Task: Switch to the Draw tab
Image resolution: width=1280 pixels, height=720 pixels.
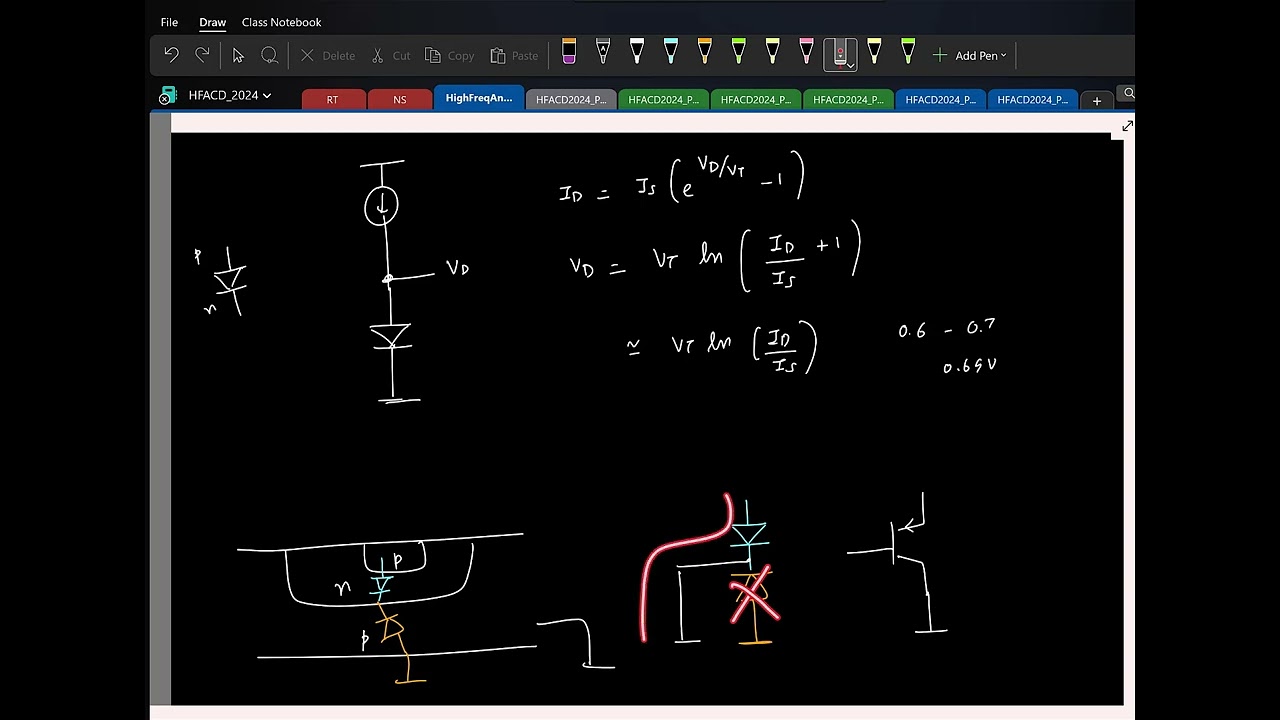Action: click(x=212, y=22)
